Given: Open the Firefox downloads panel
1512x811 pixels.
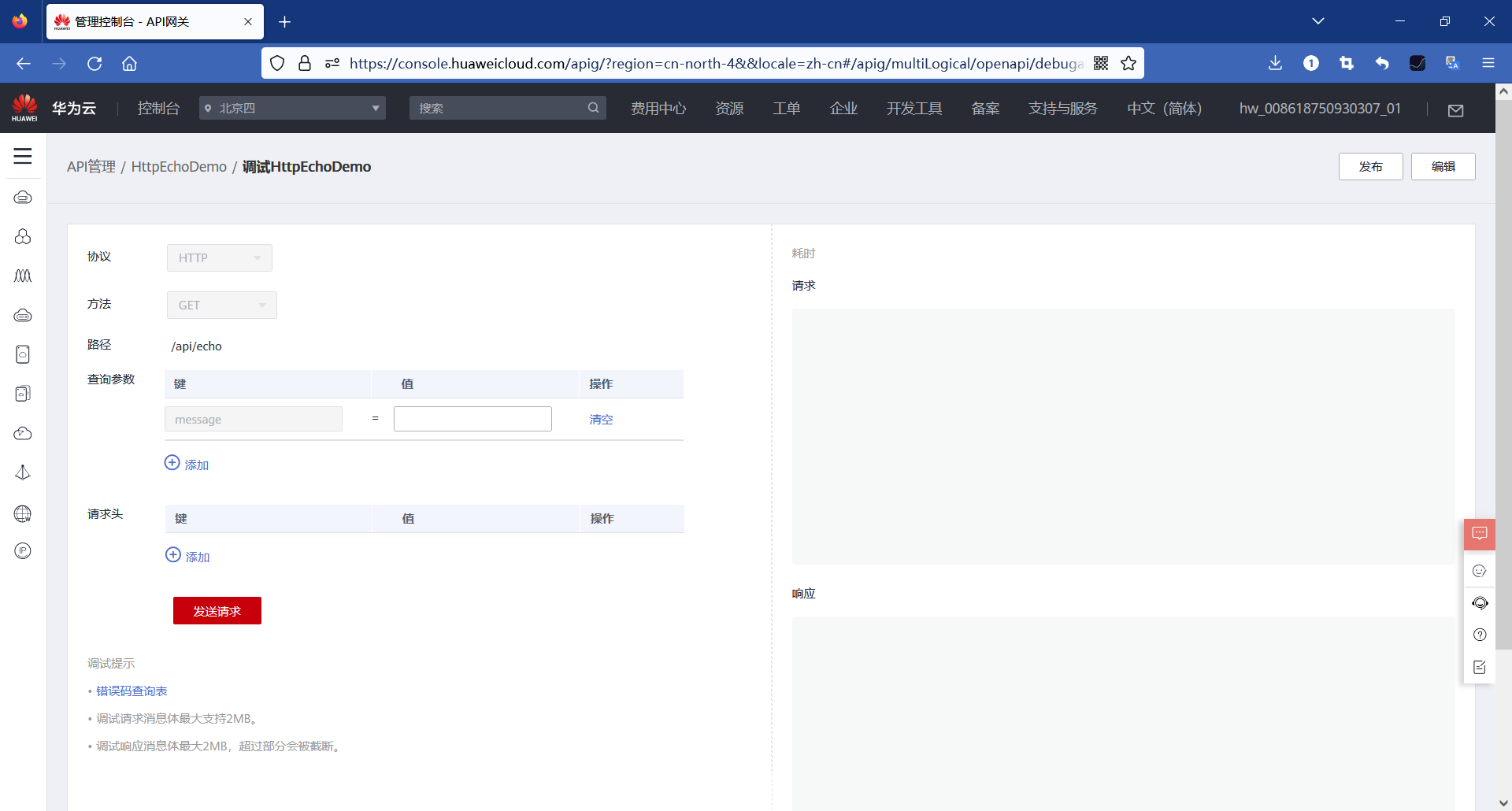Looking at the screenshot, I should [x=1276, y=63].
